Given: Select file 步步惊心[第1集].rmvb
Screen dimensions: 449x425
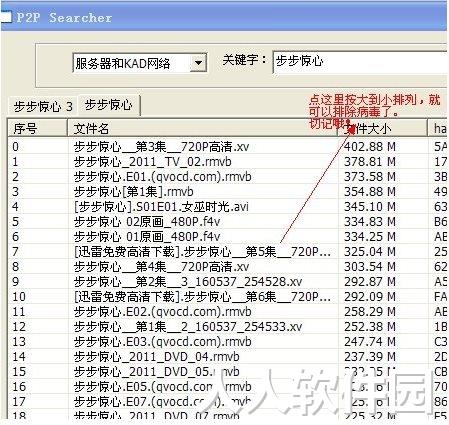Looking at the screenshot, I should point(134,192).
